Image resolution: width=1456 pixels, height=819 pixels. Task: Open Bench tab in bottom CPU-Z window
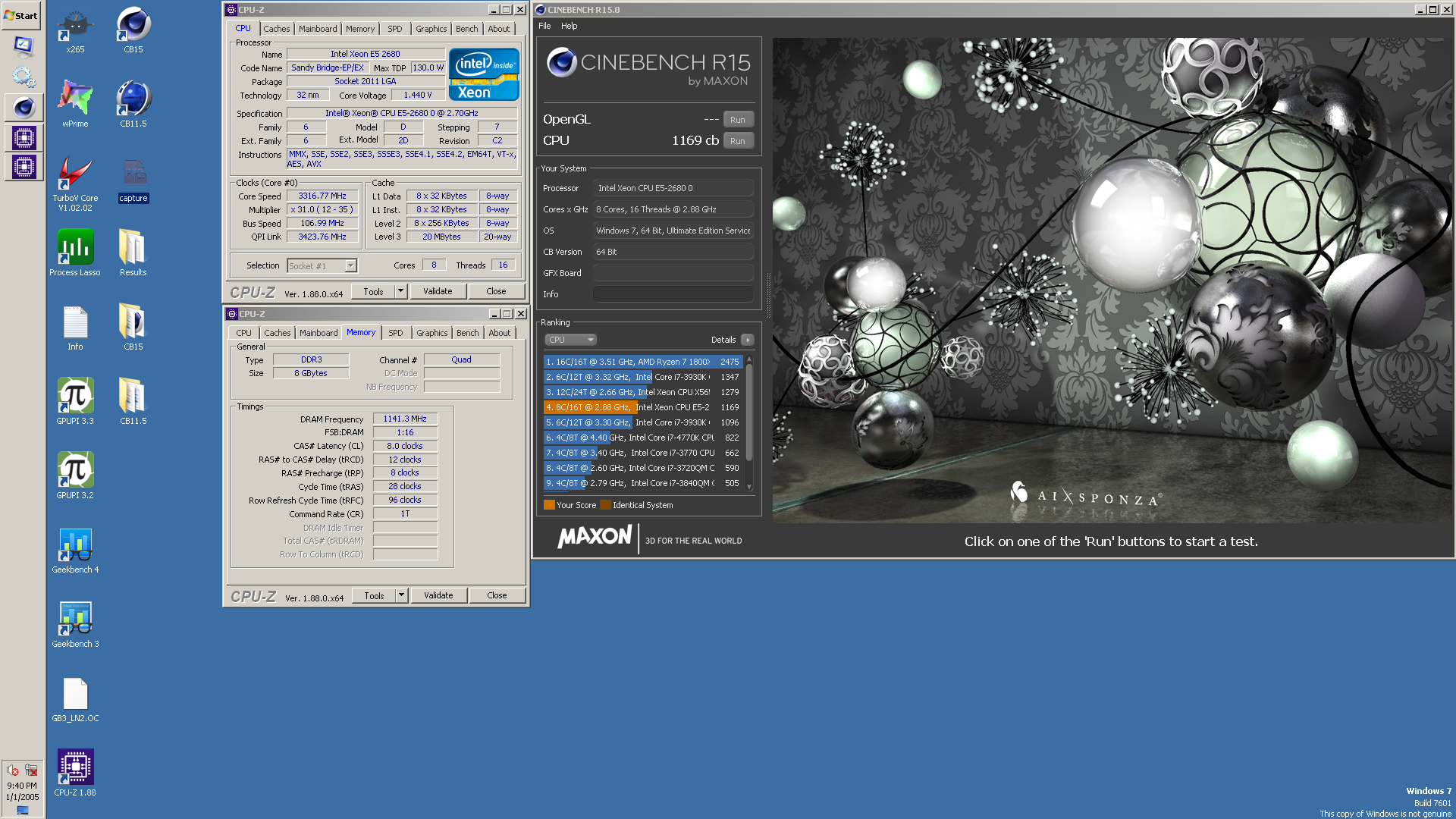pyautogui.click(x=468, y=333)
